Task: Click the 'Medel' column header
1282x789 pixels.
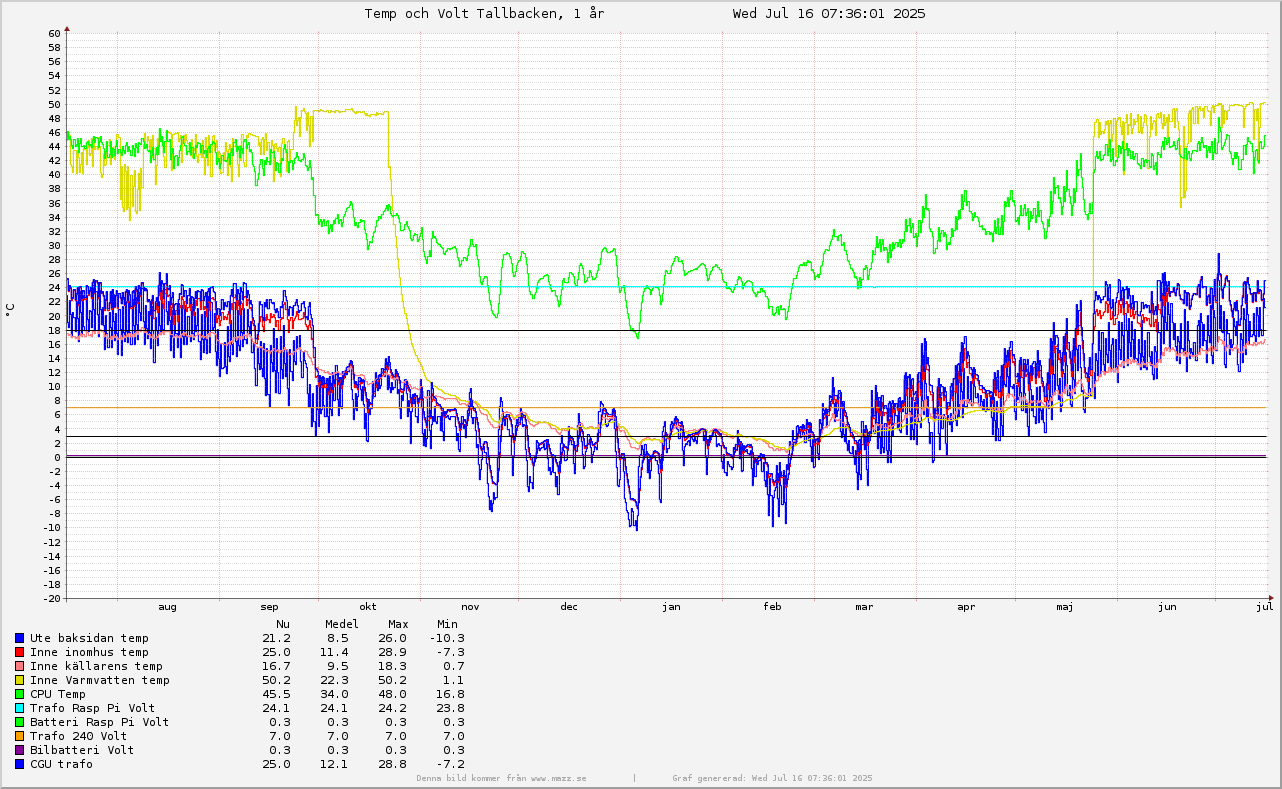Action: pos(342,624)
